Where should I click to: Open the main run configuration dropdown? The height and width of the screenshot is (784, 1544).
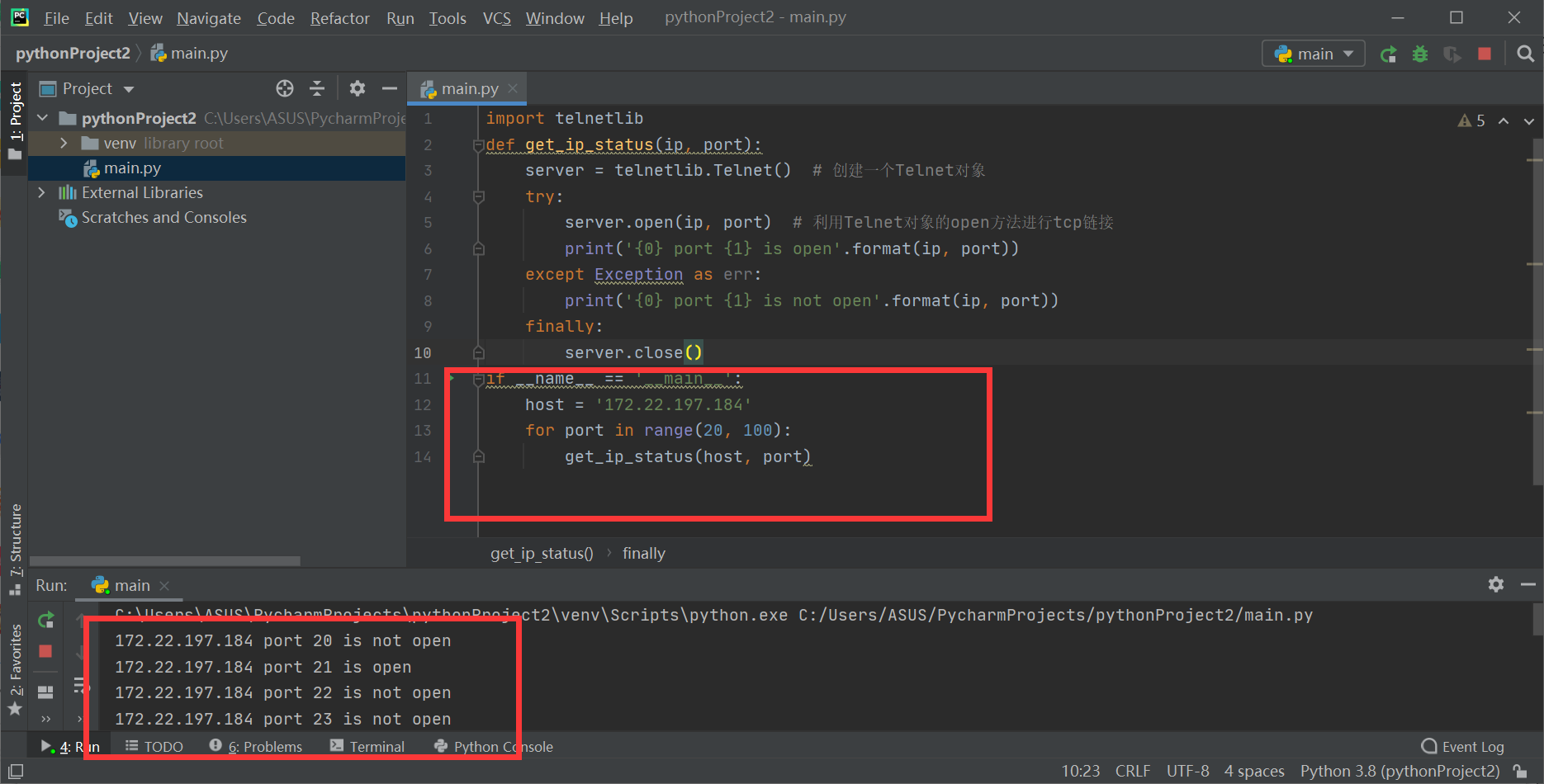pos(1314,54)
